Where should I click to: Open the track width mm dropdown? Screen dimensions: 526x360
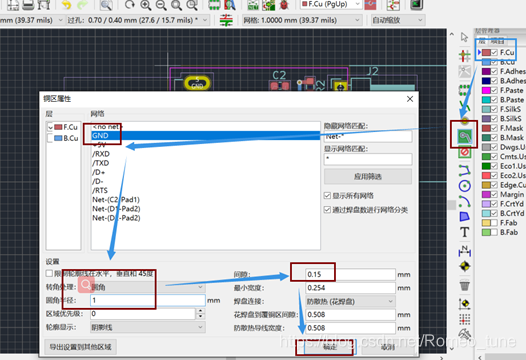32,20
